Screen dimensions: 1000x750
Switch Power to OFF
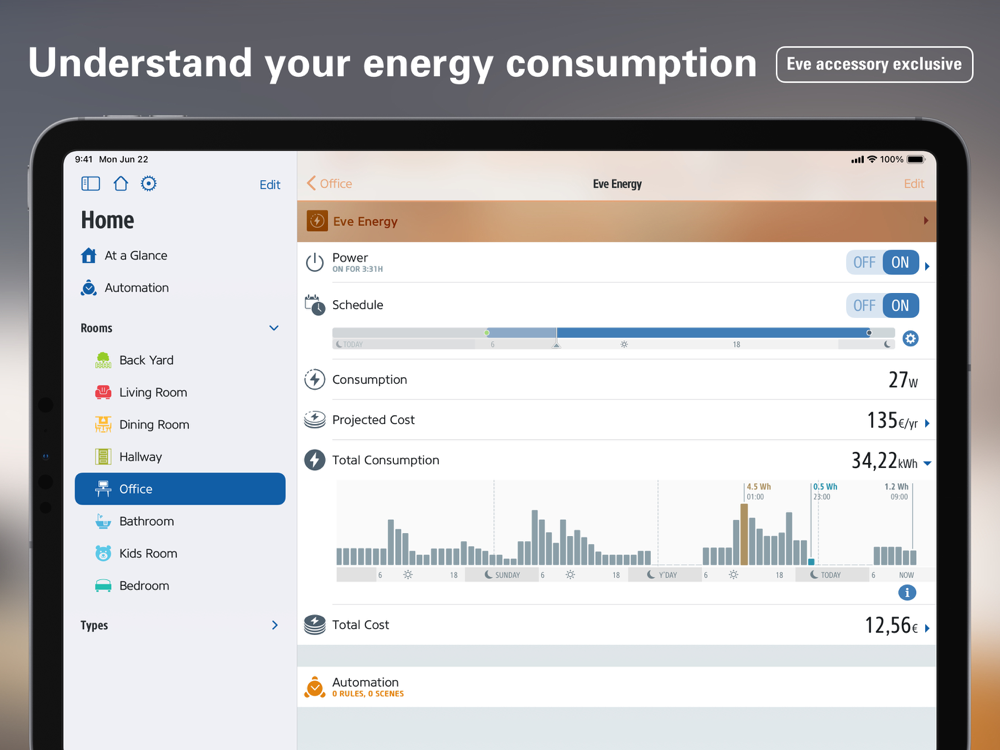(864, 262)
